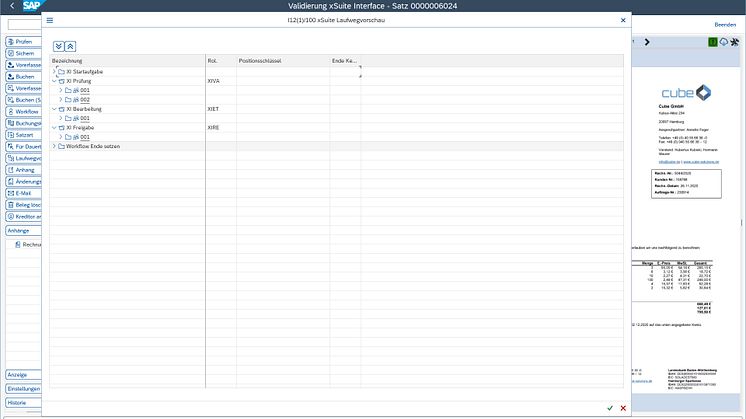The width and height of the screenshot is (746, 419).
Task: Click the Buchungs button in the background window
Action: click(x=23, y=123)
